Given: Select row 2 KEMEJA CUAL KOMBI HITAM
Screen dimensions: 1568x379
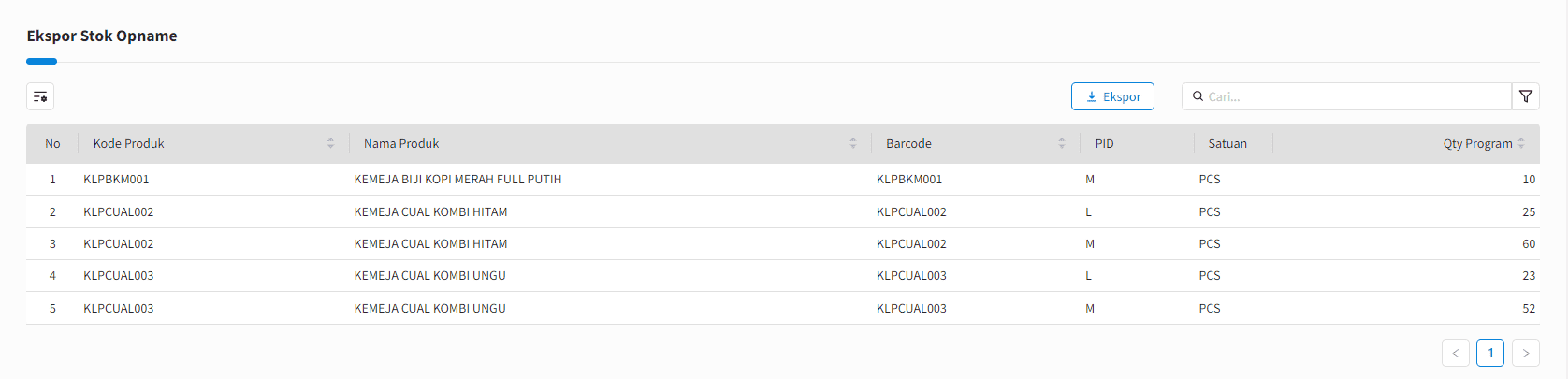Looking at the screenshot, I should 783,211.
